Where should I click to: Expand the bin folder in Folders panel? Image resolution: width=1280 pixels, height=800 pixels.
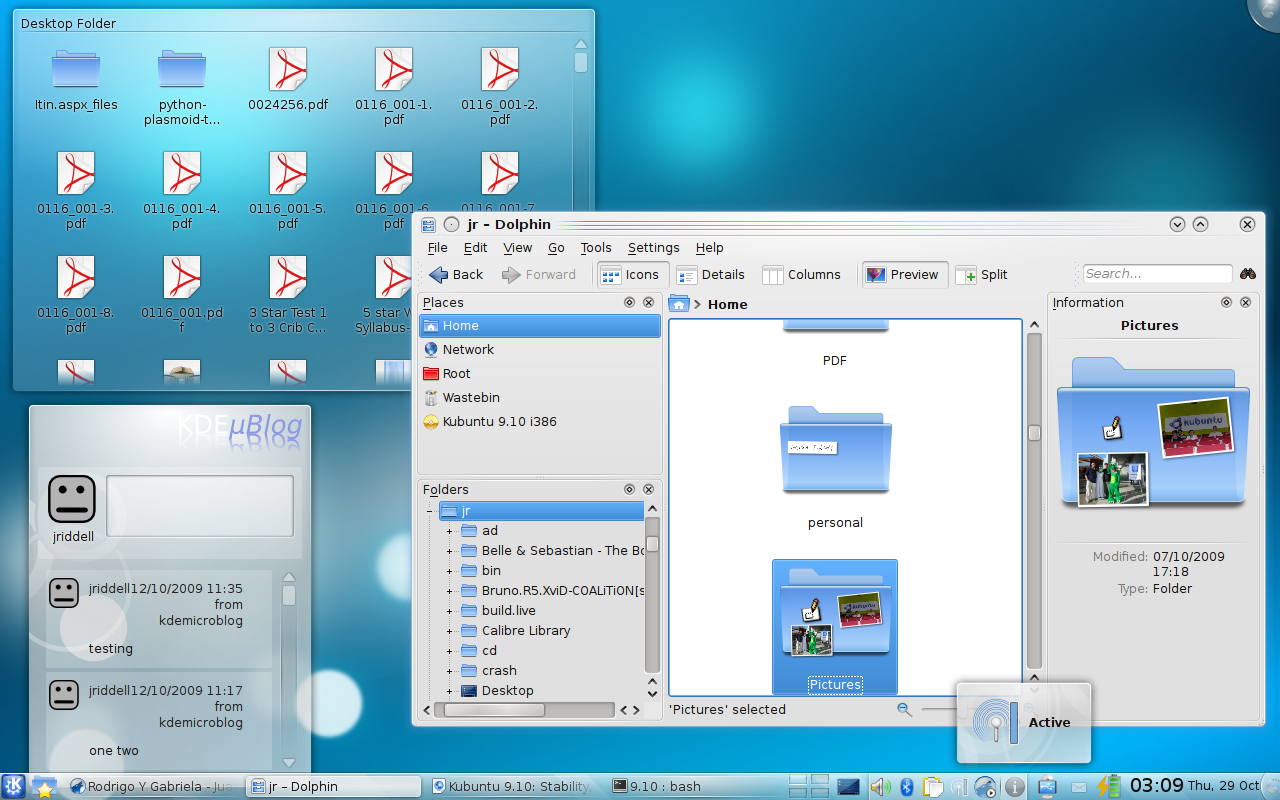tap(448, 570)
